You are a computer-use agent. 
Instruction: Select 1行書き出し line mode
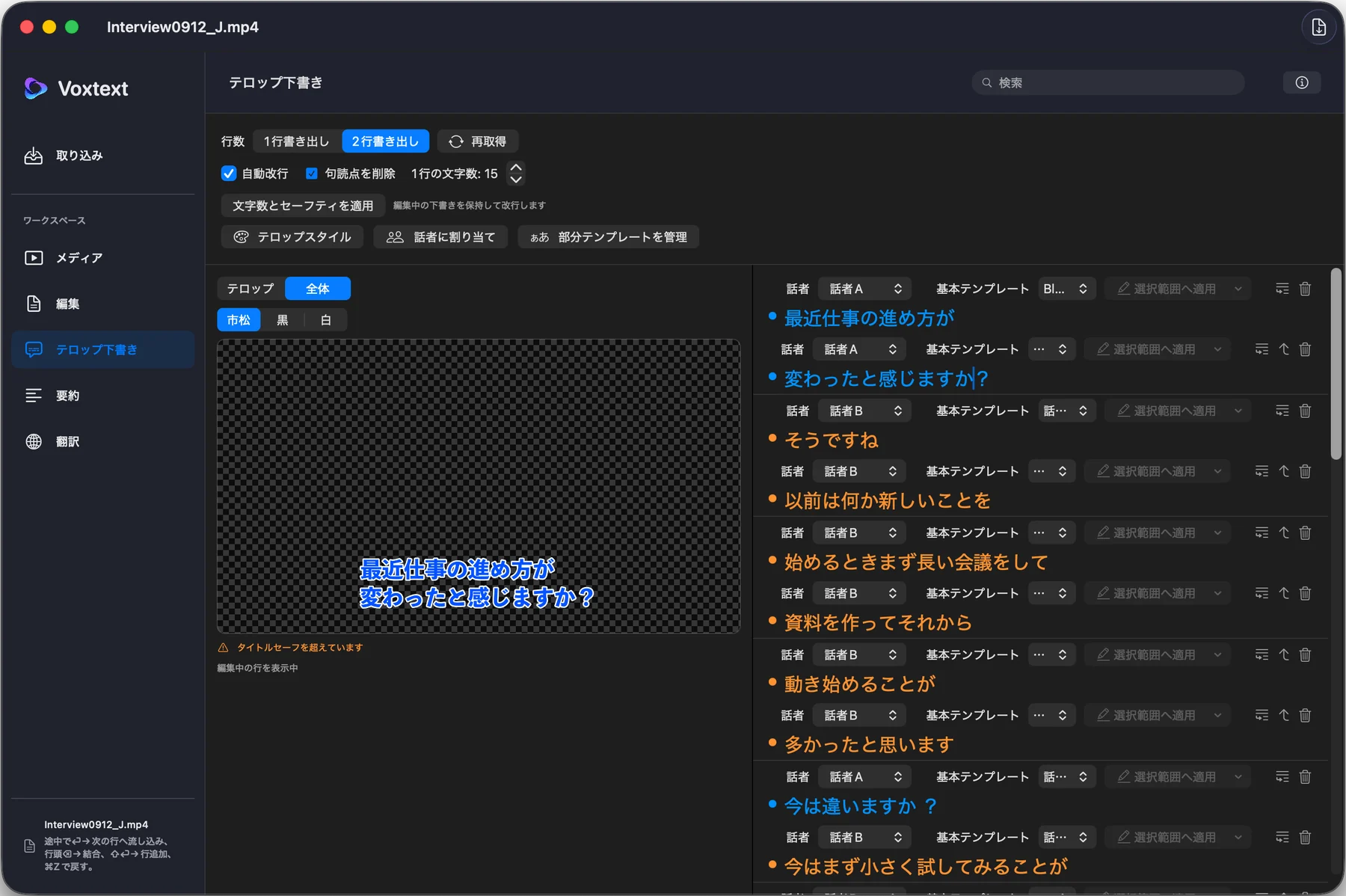pyautogui.click(x=297, y=141)
